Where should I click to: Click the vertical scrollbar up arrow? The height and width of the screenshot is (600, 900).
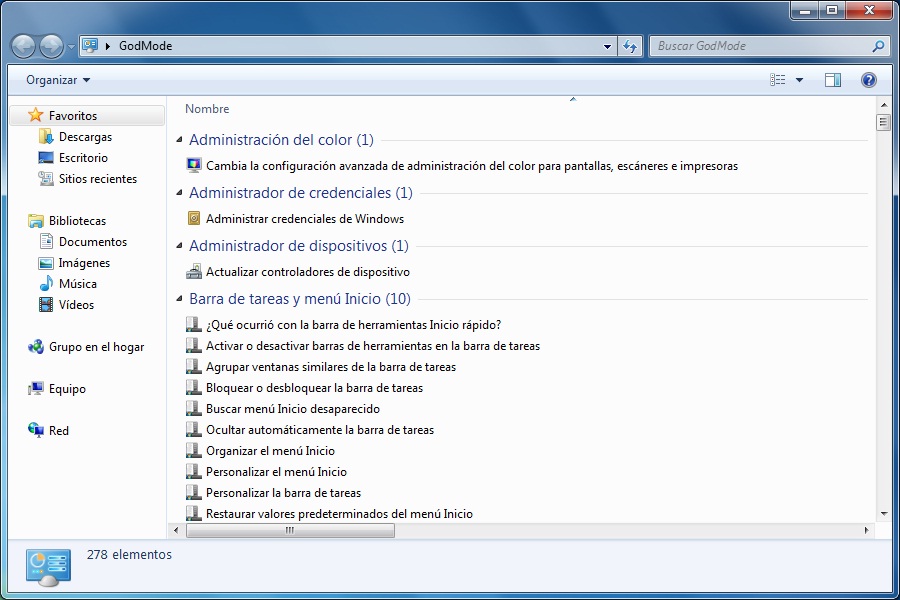tap(884, 104)
